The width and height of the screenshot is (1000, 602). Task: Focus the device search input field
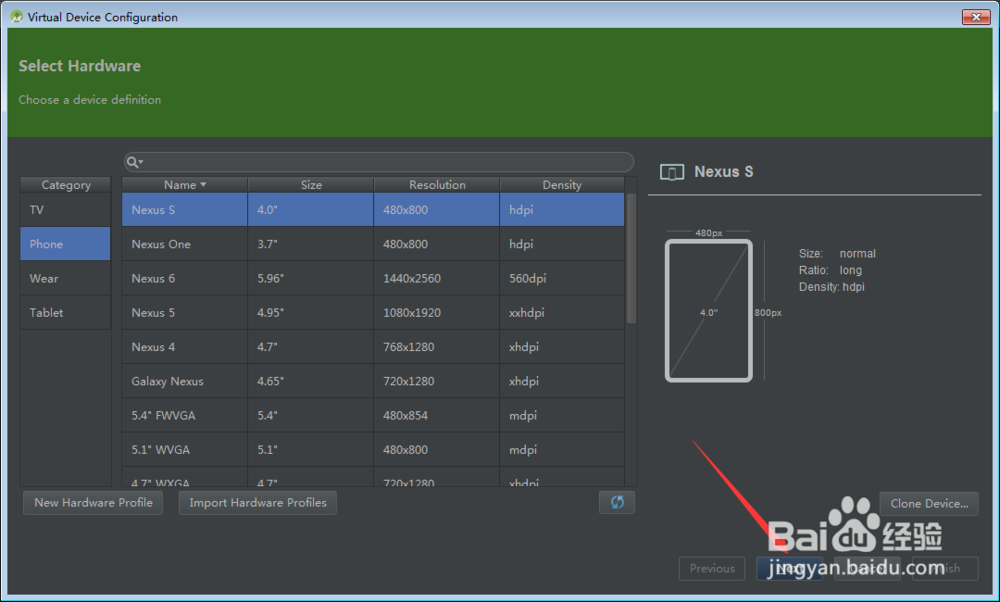coord(379,162)
